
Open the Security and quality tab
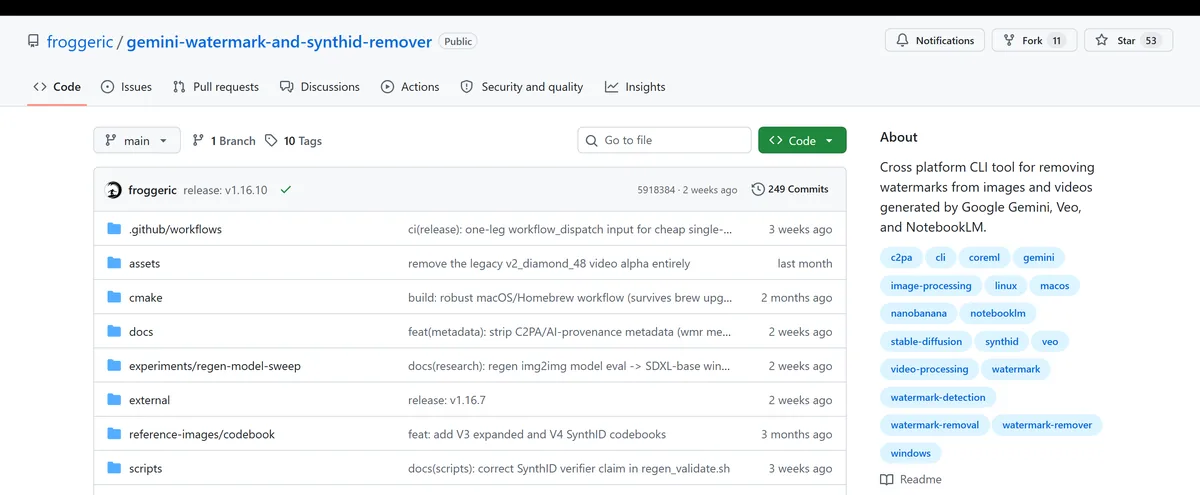(x=522, y=87)
